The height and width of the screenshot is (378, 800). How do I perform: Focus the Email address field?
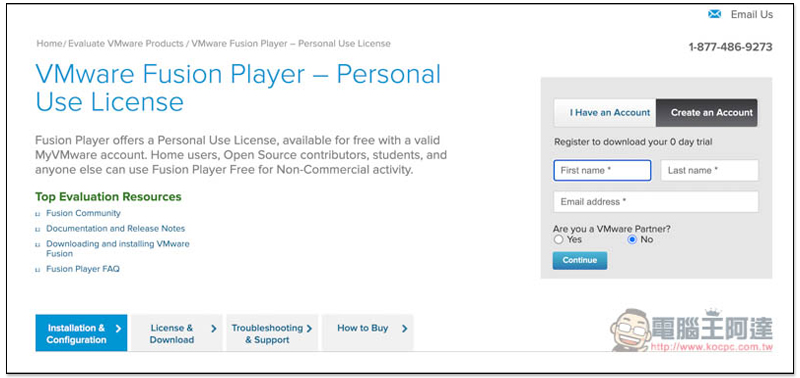click(656, 201)
